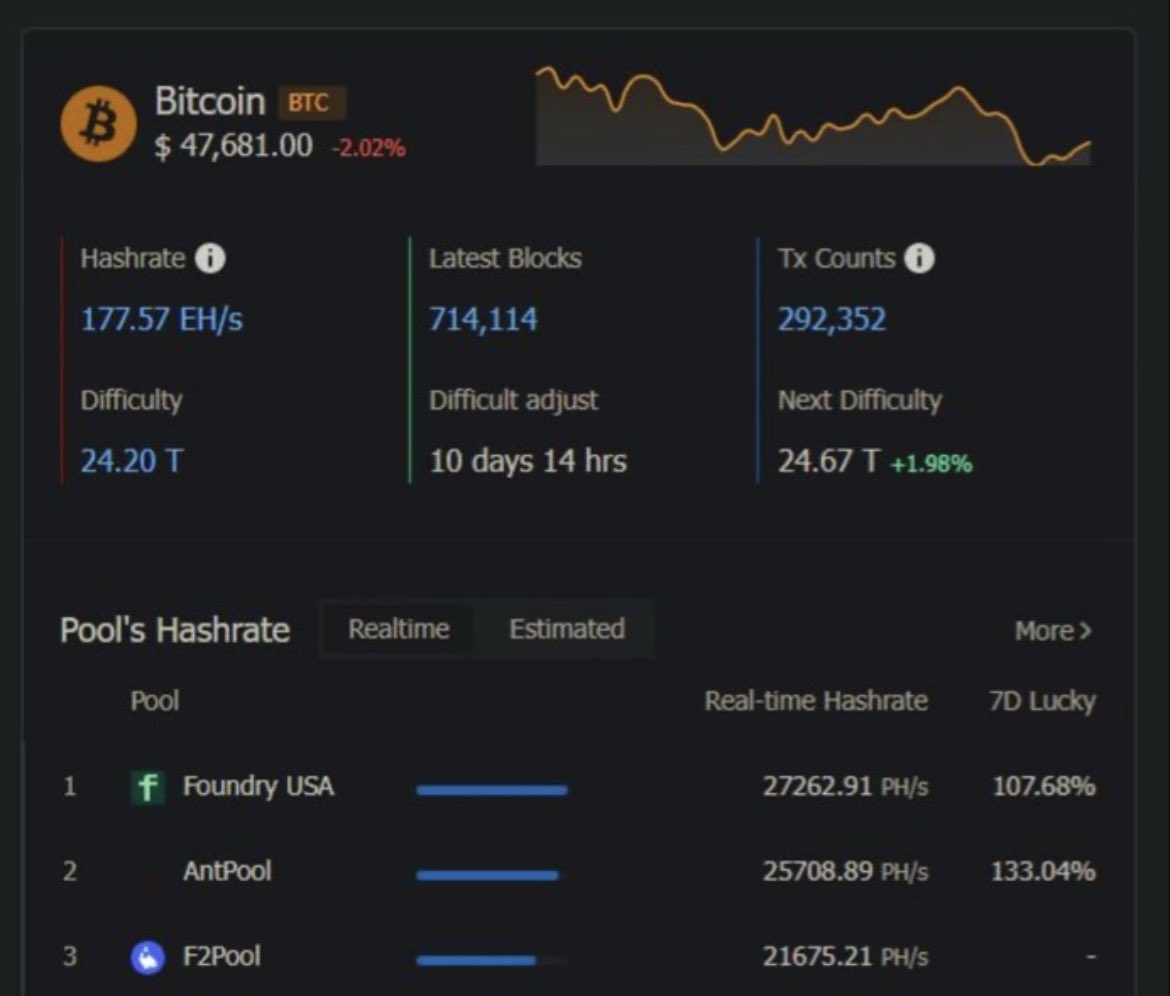Open the More link for pools

1053,631
